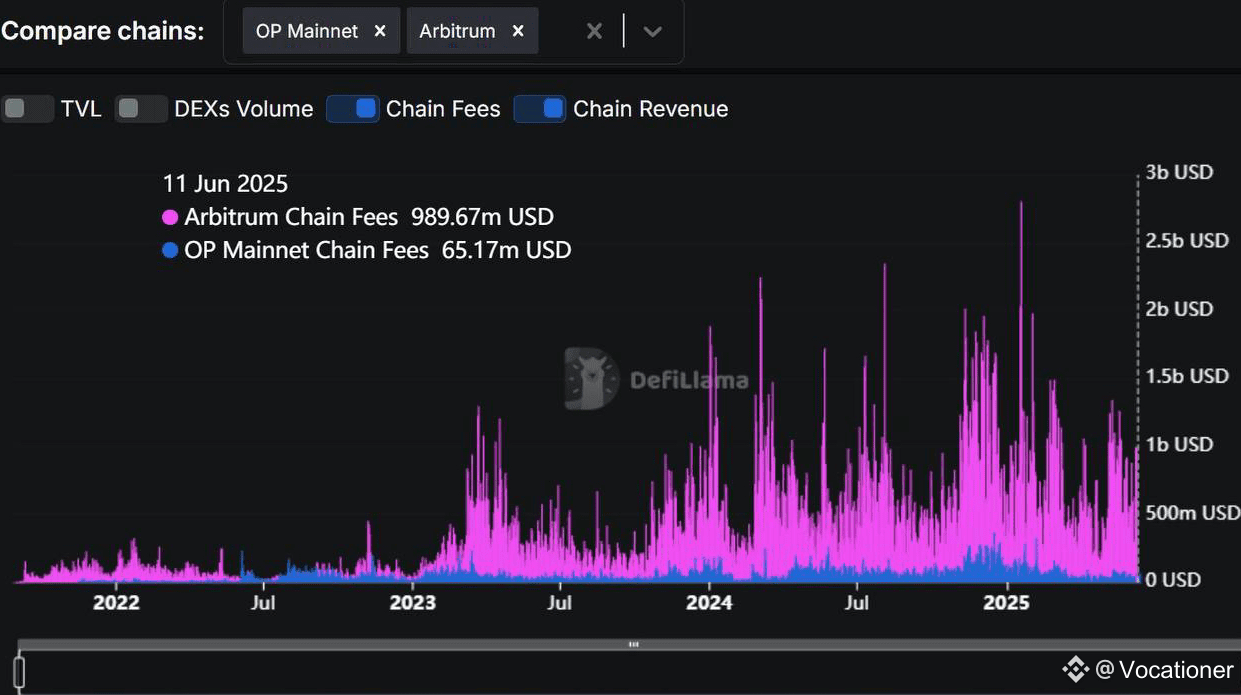
Task: Clear all selected chains with the standalone ×
Action: point(594,30)
